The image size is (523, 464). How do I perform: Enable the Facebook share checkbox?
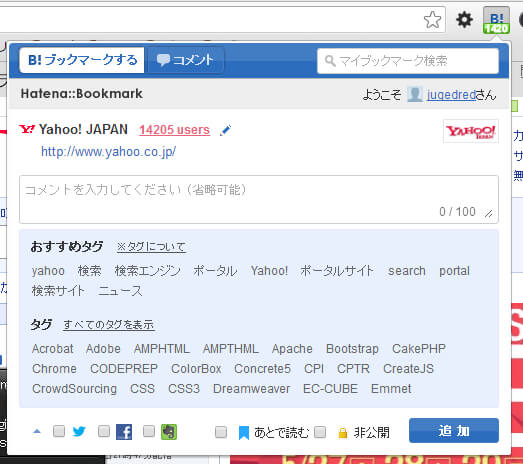(x=104, y=431)
